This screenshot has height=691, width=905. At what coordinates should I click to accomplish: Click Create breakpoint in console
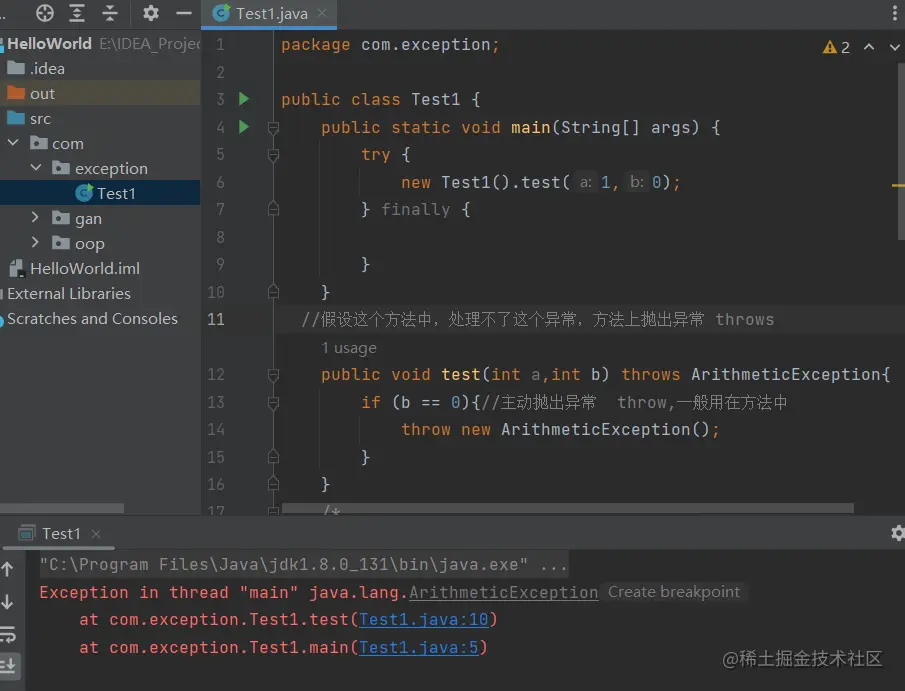coord(674,592)
